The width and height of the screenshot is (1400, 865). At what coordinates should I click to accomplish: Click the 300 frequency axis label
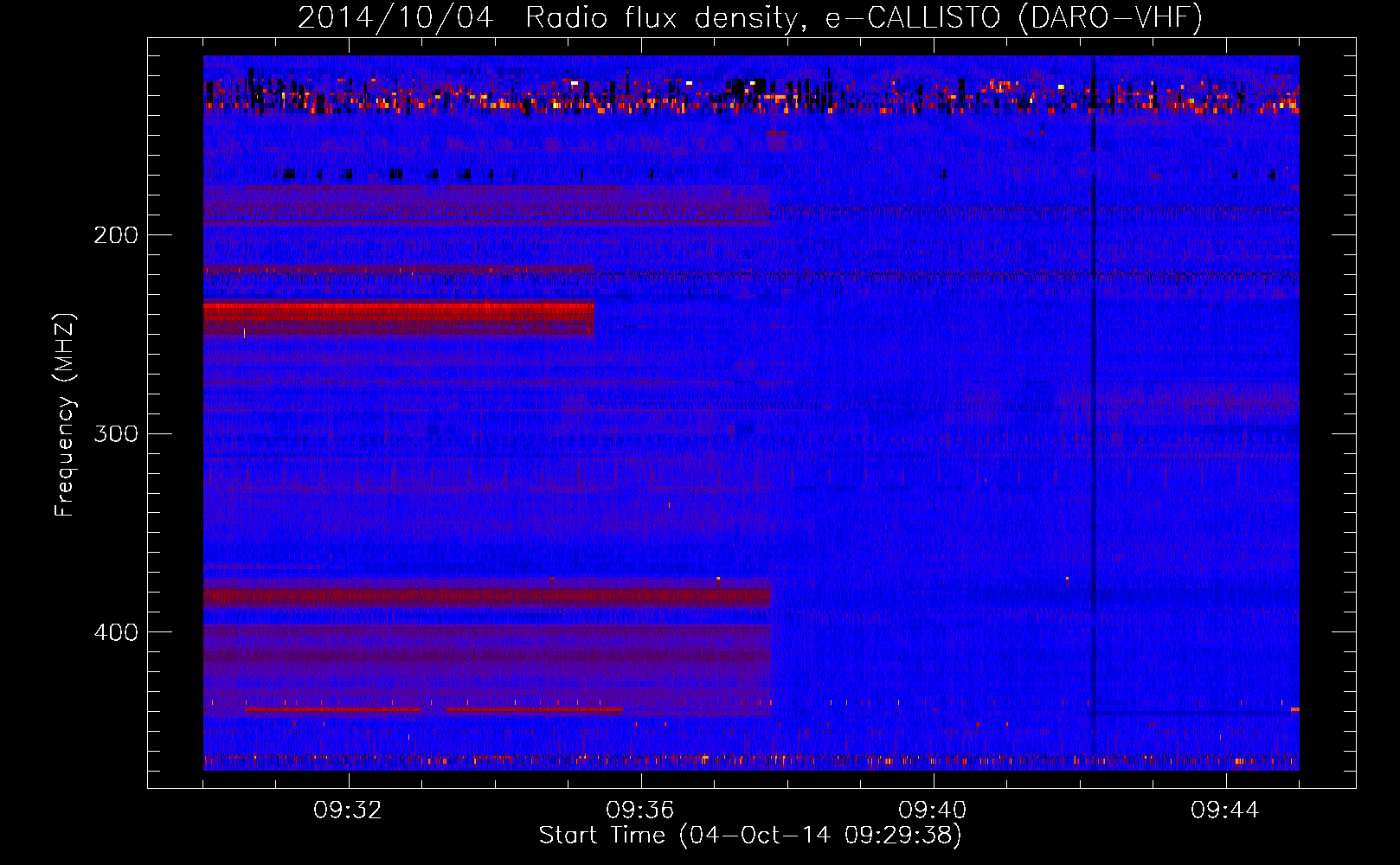pos(116,433)
